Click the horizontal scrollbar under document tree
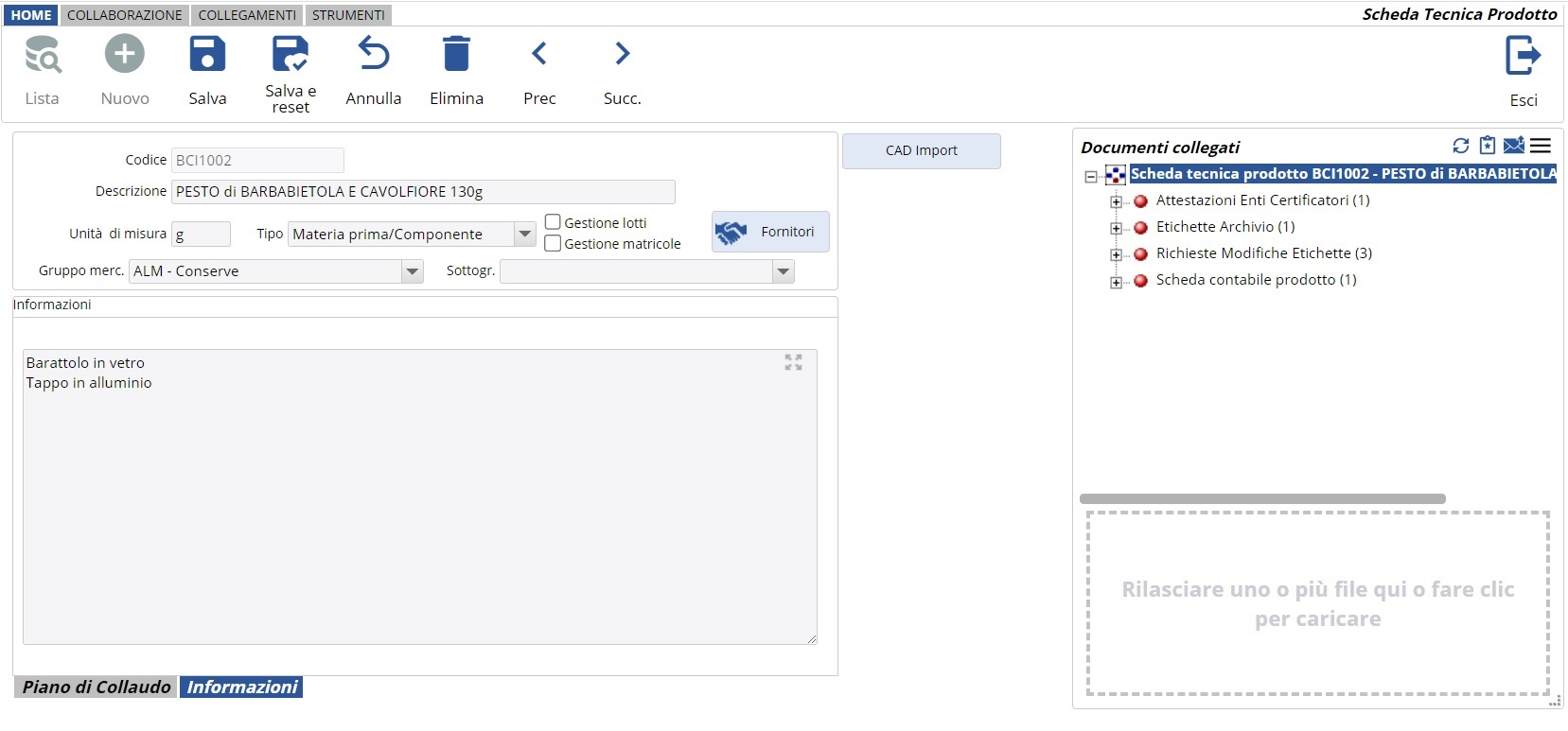1568x731 pixels. (1262, 498)
